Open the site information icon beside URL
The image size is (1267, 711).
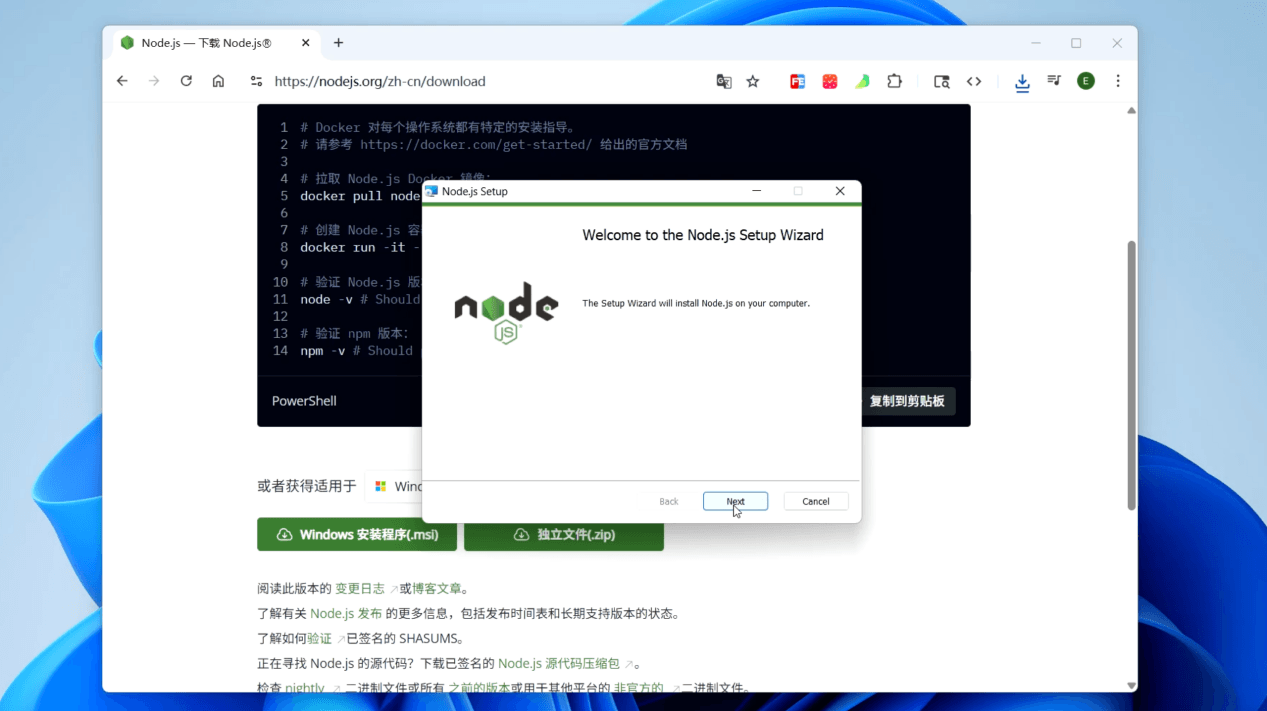pos(256,82)
